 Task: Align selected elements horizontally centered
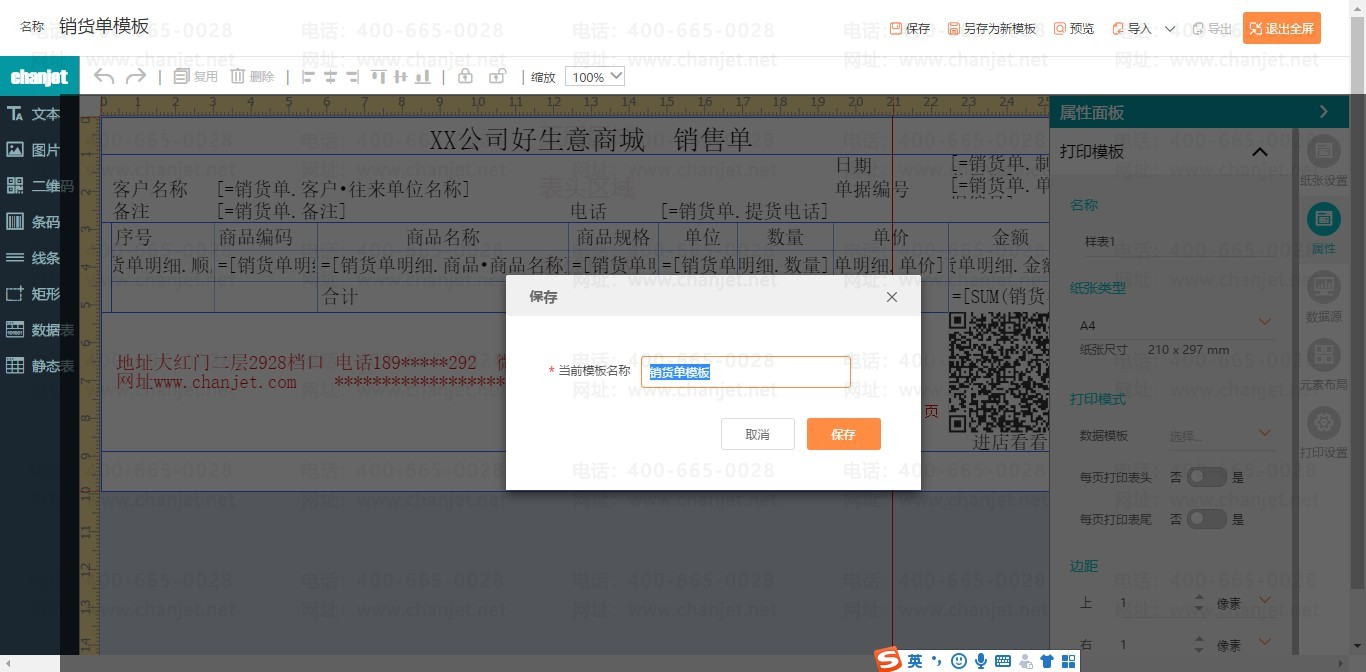click(x=330, y=76)
